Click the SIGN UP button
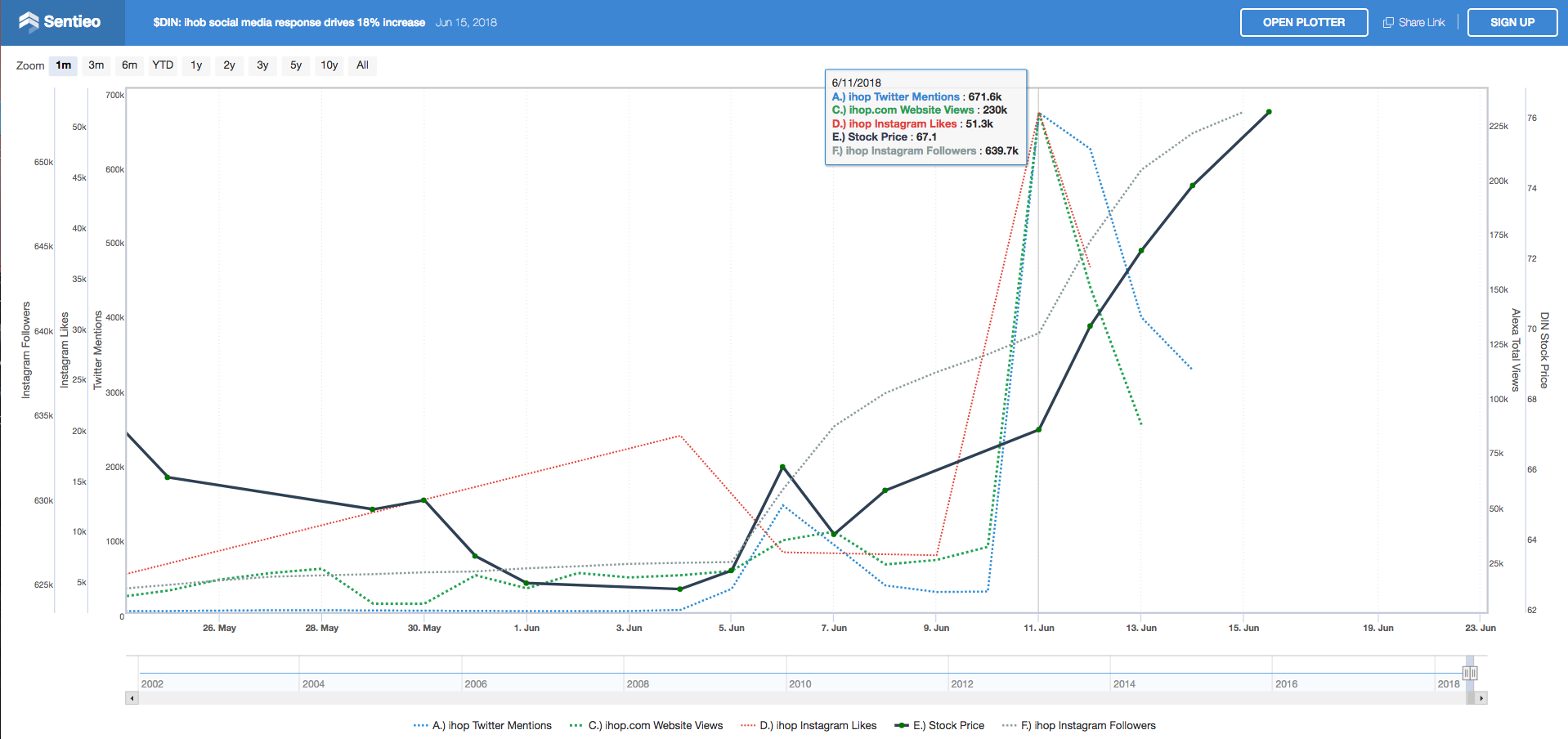The image size is (1568, 739). [1512, 22]
